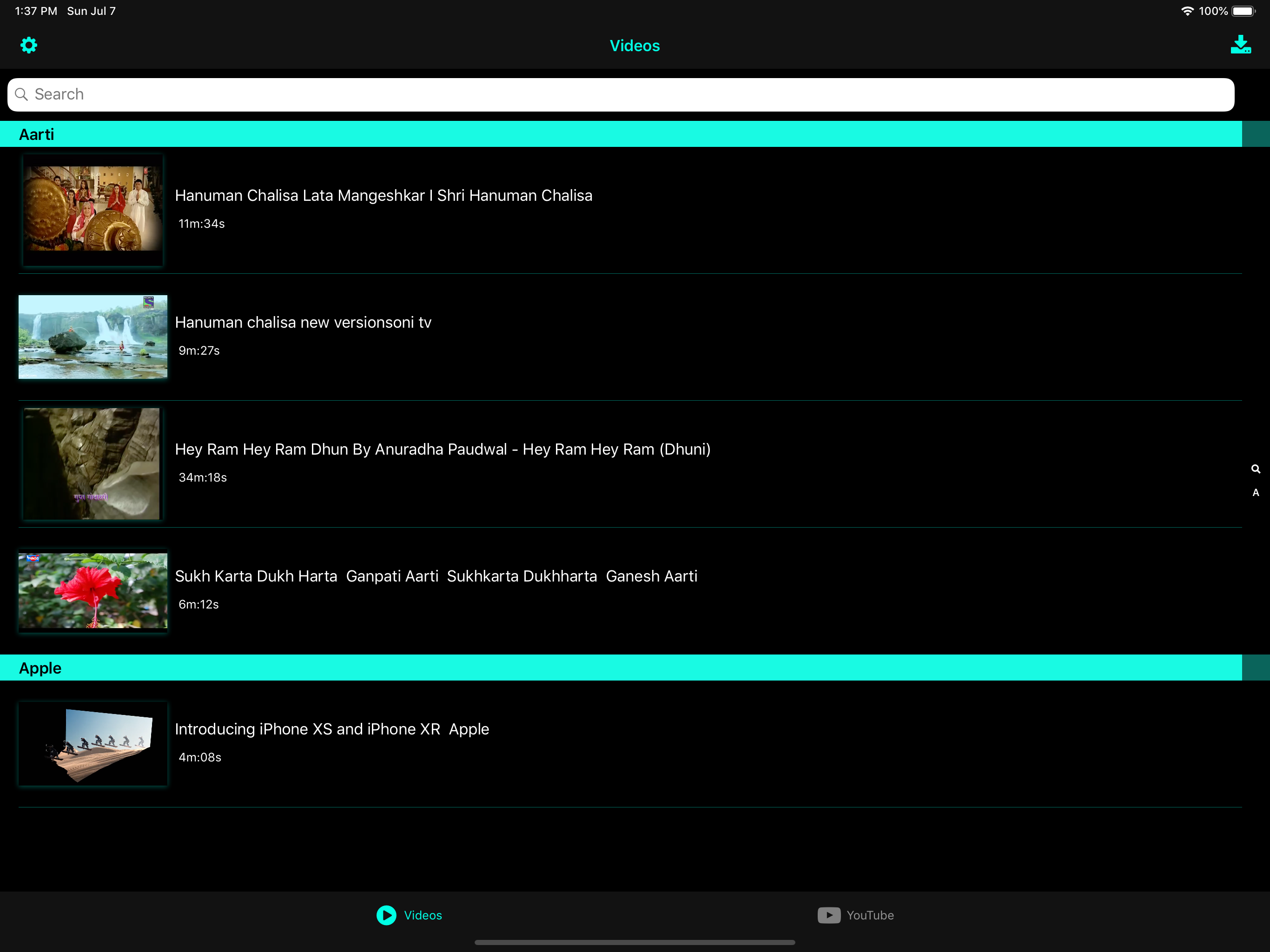Click the search magnifier in the index bar
Image resolution: width=1270 pixels, height=952 pixels.
[x=1256, y=469]
